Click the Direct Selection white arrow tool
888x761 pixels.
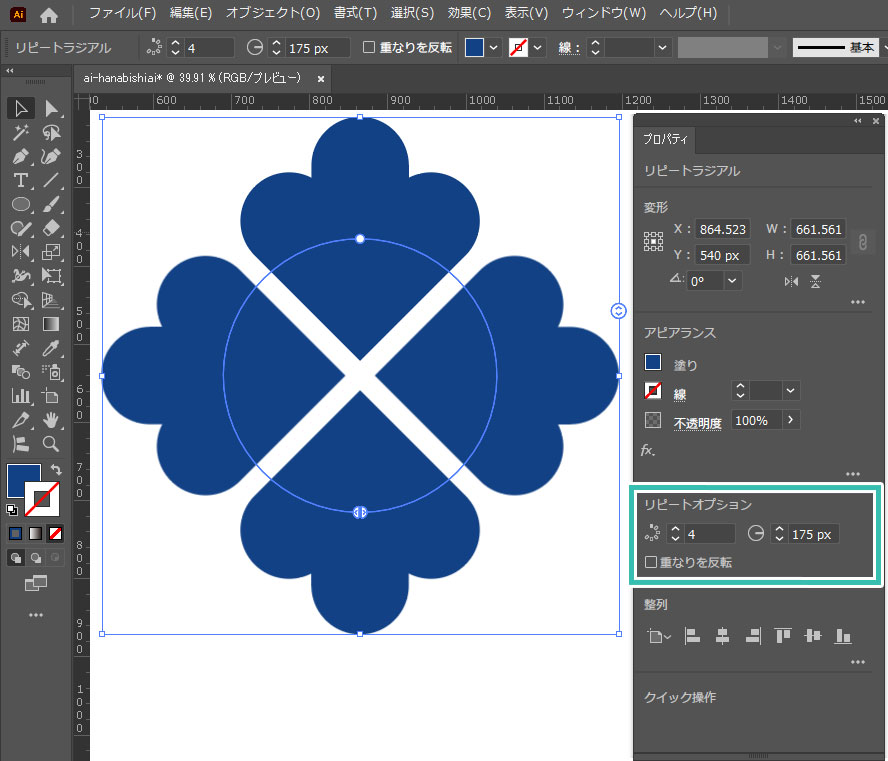click(50, 108)
